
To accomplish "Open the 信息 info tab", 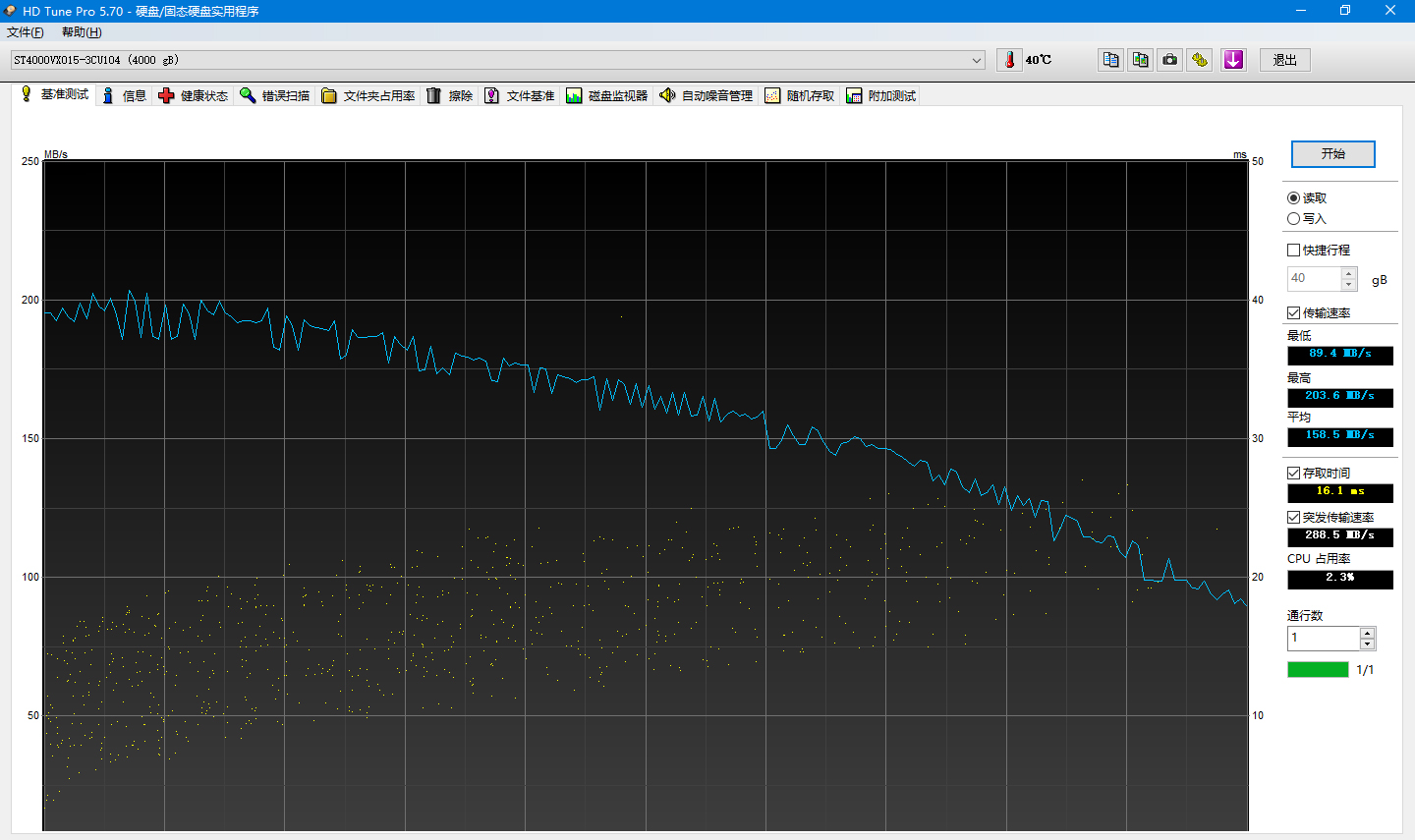I will (124, 95).
